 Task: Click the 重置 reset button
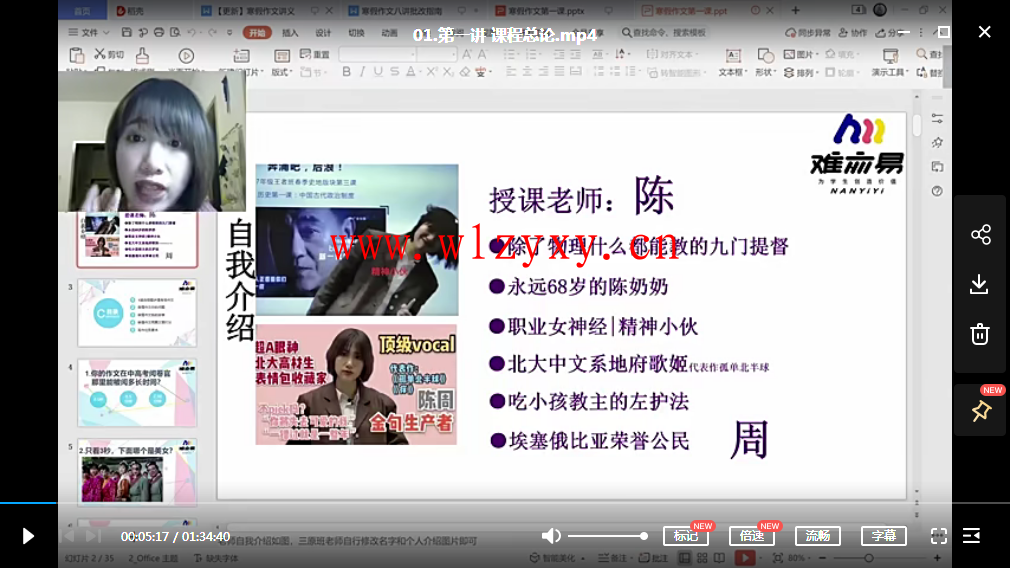point(314,54)
